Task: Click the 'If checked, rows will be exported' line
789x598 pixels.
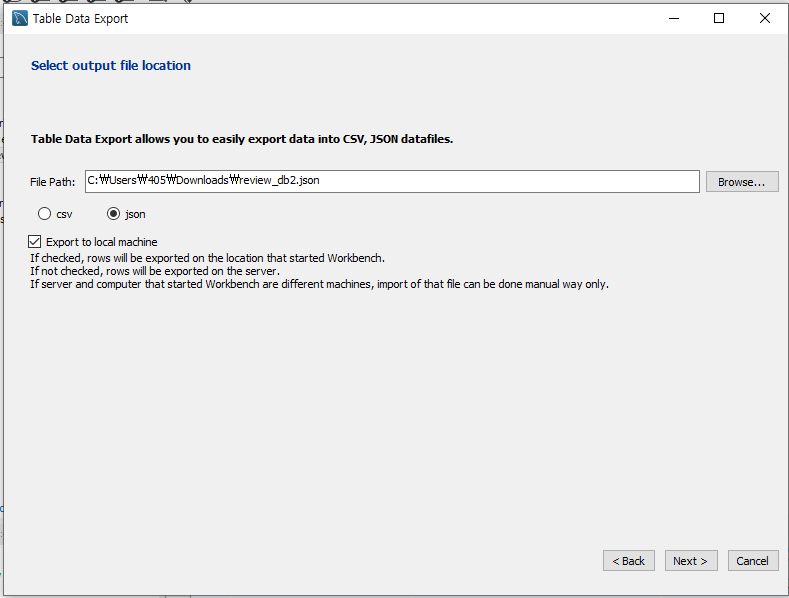Action: click(207, 258)
